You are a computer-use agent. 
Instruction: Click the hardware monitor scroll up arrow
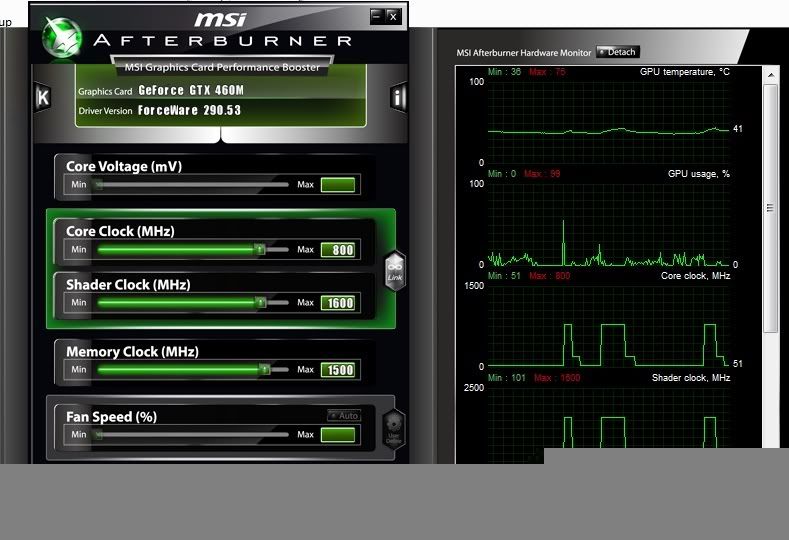(x=771, y=75)
